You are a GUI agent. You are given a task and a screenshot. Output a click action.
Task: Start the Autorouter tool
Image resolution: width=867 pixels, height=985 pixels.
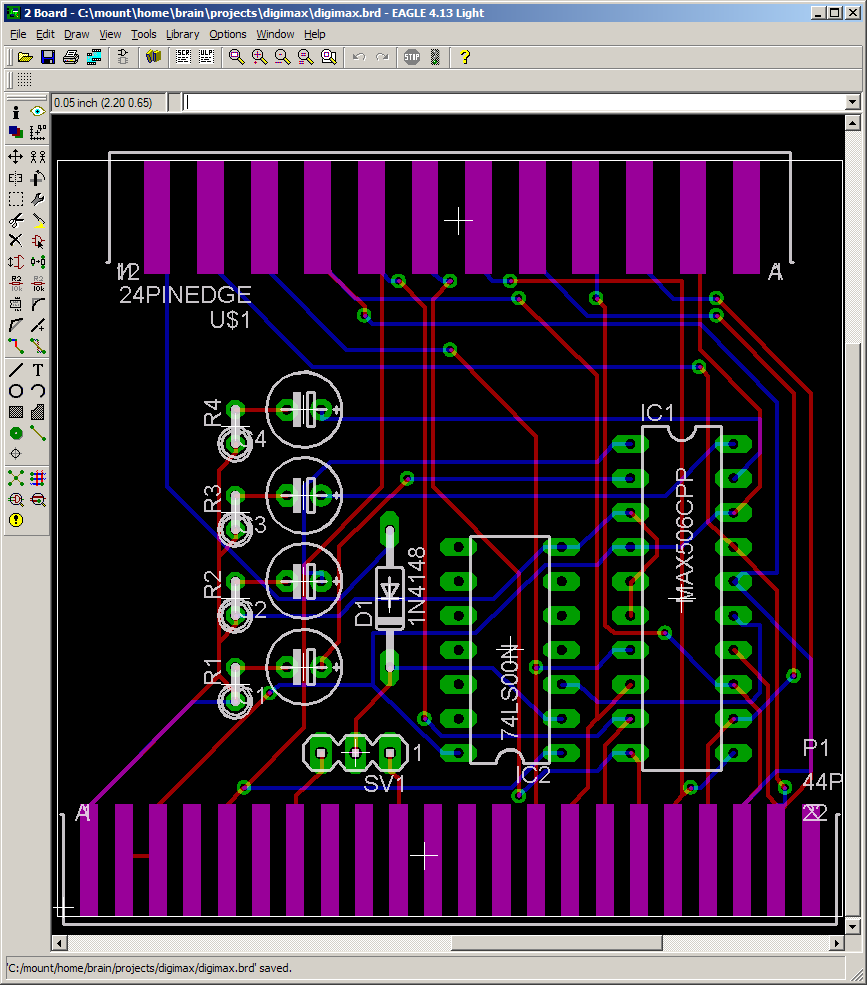point(38,479)
